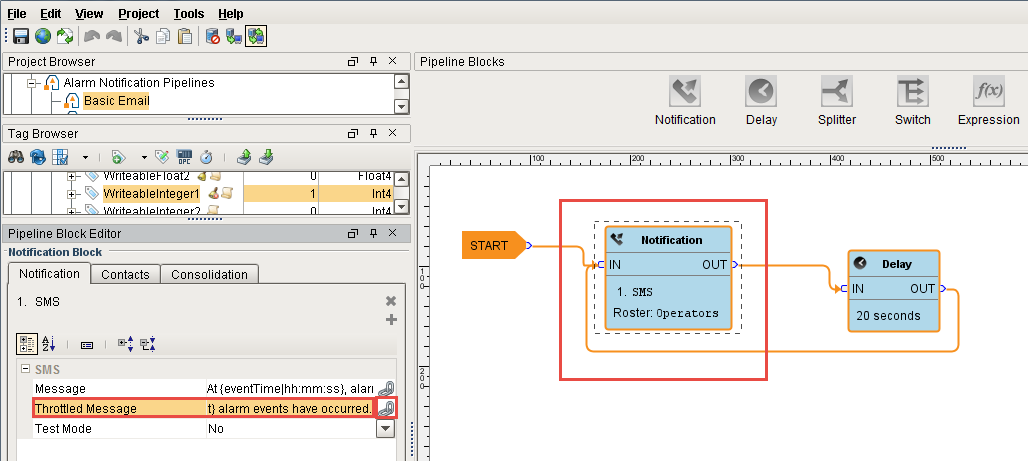Select the Basic Email pipeline

(116, 101)
